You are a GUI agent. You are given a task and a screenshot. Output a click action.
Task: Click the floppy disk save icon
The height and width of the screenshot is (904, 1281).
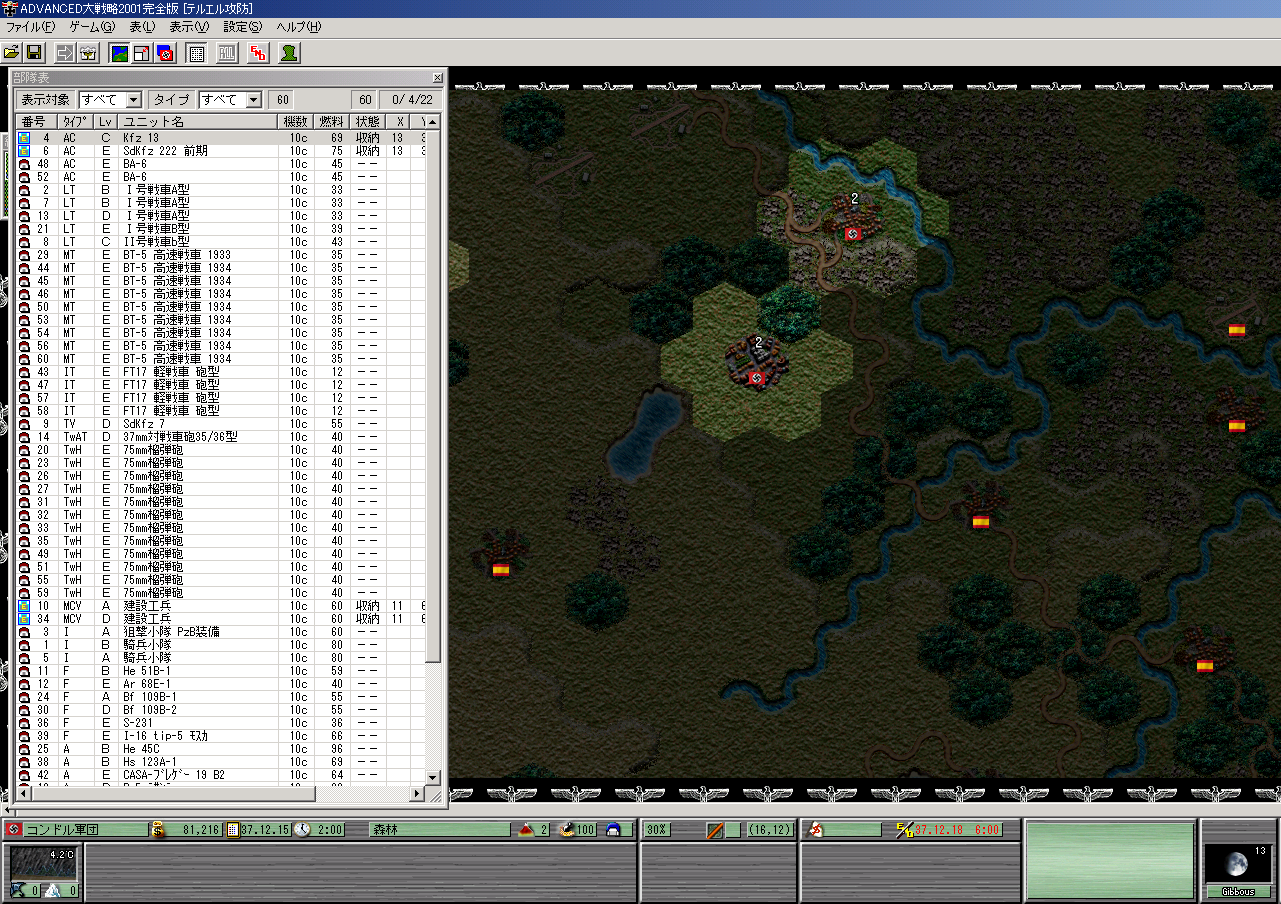pos(34,52)
